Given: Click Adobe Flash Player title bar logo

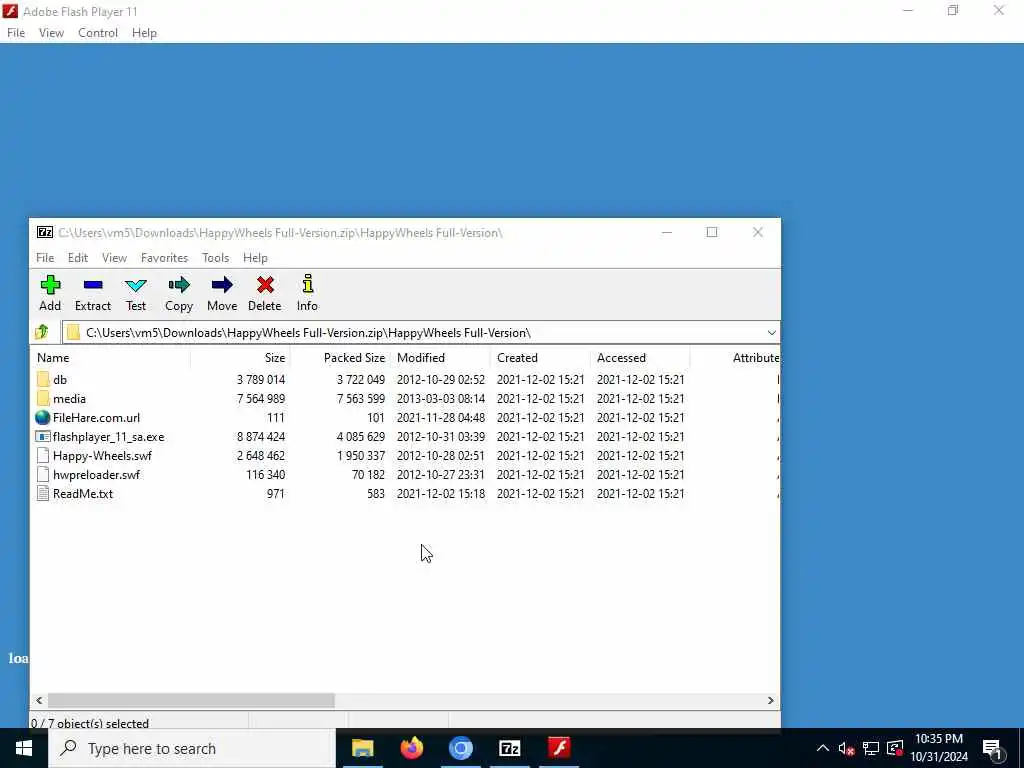Looking at the screenshot, I should point(10,11).
